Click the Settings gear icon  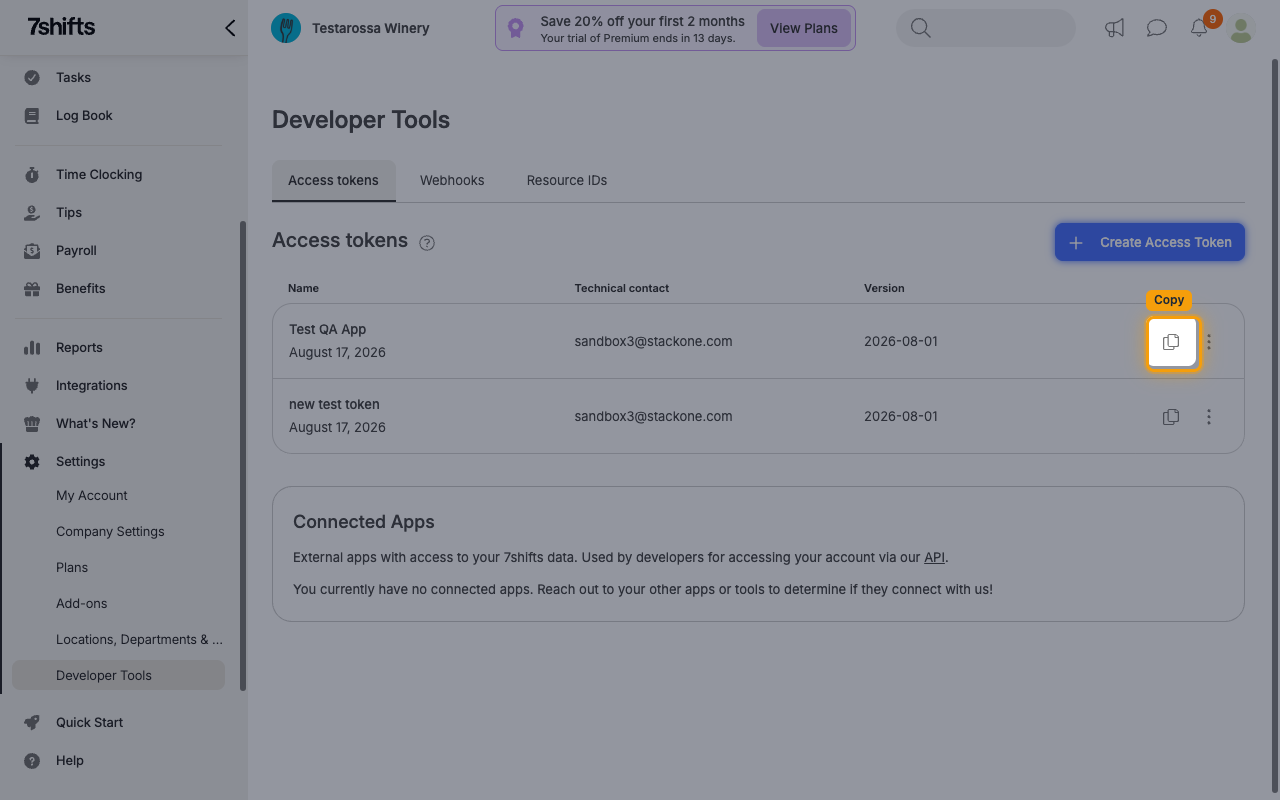point(32,461)
